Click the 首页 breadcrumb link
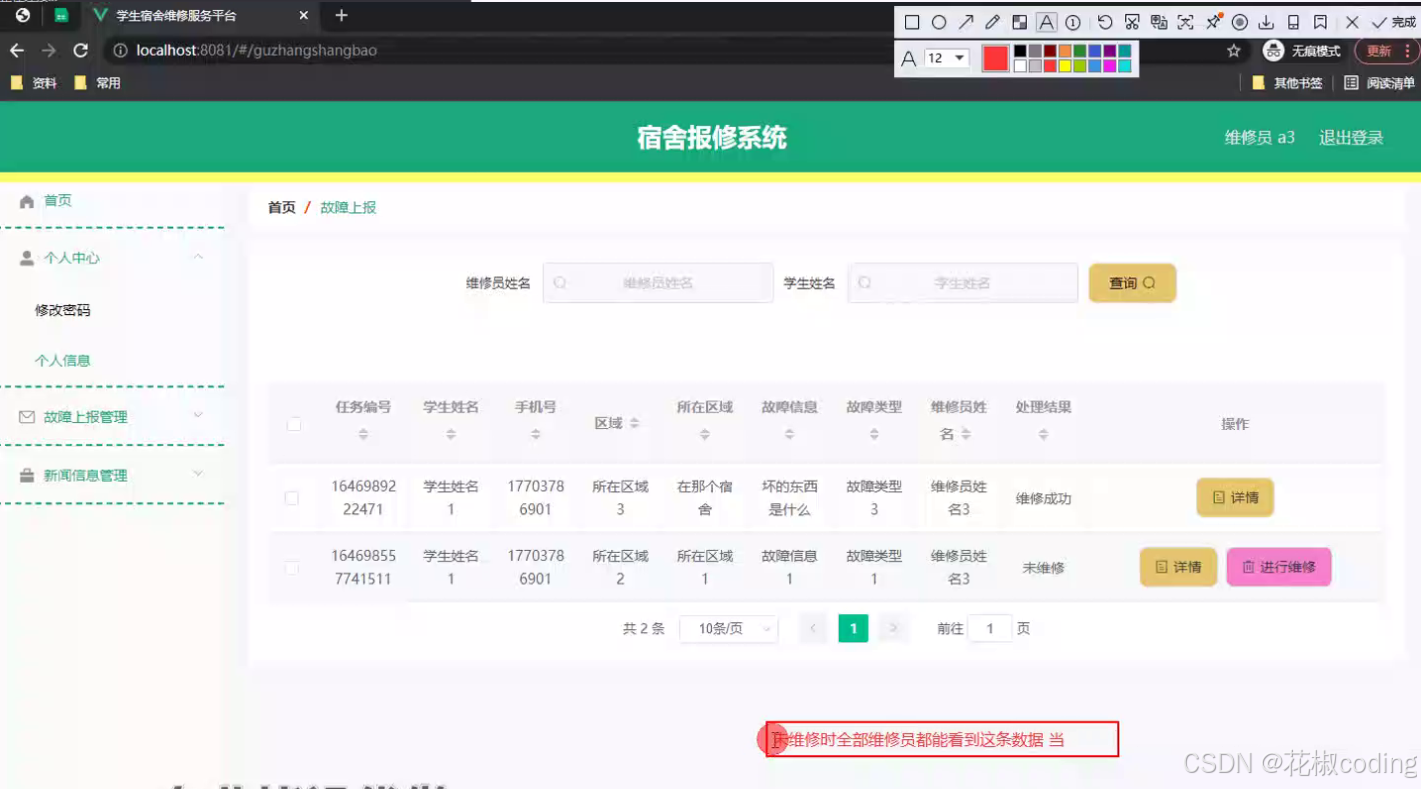 click(x=282, y=207)
